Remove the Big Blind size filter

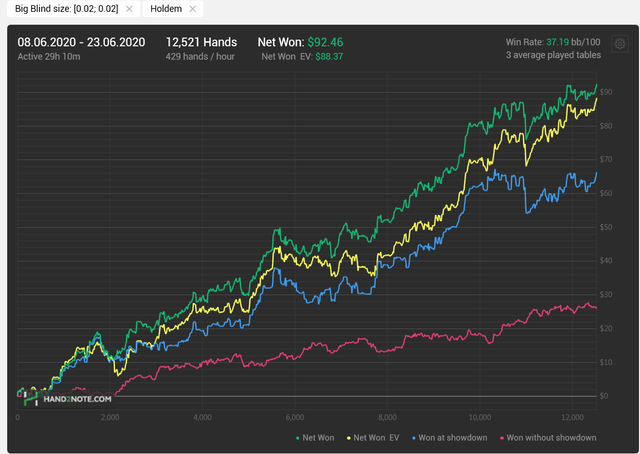pos(129,9)
